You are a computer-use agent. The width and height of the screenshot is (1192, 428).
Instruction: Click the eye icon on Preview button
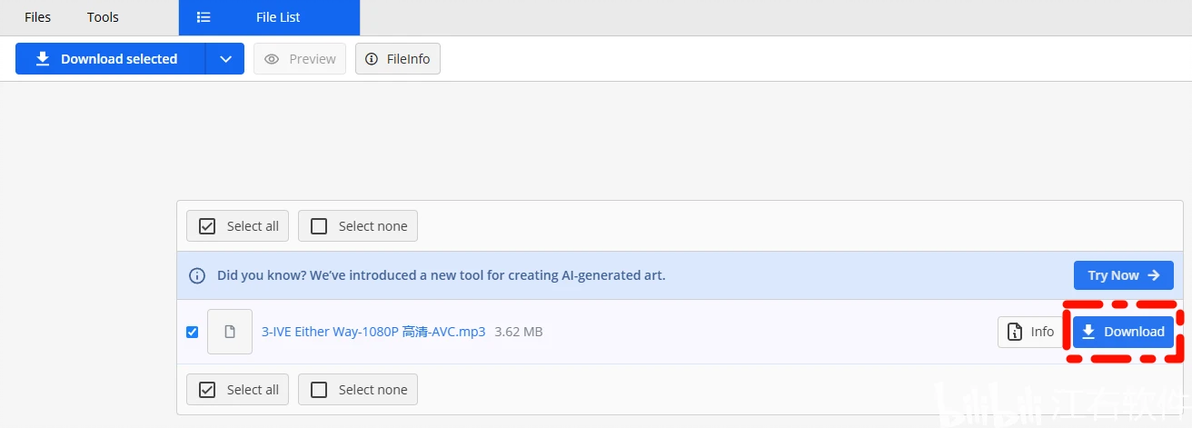[271, 59]
